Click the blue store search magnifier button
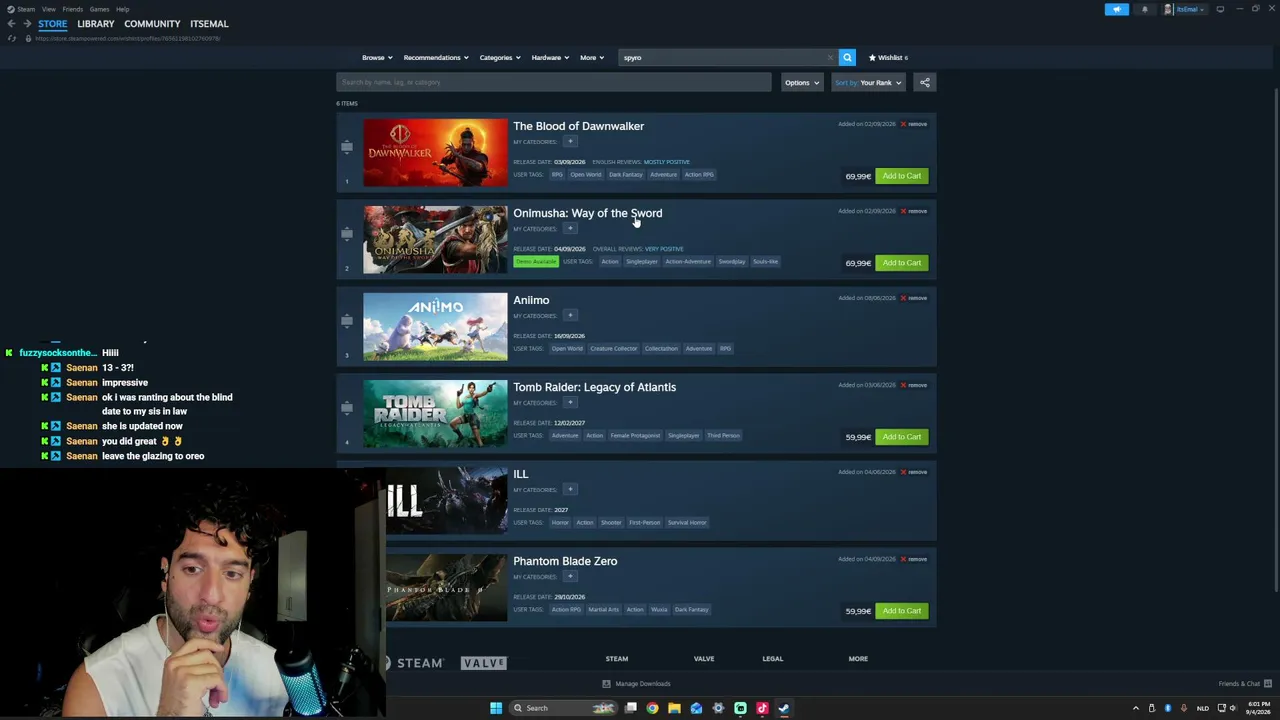Screen dimensions: 1280x720 coord(847,57)
